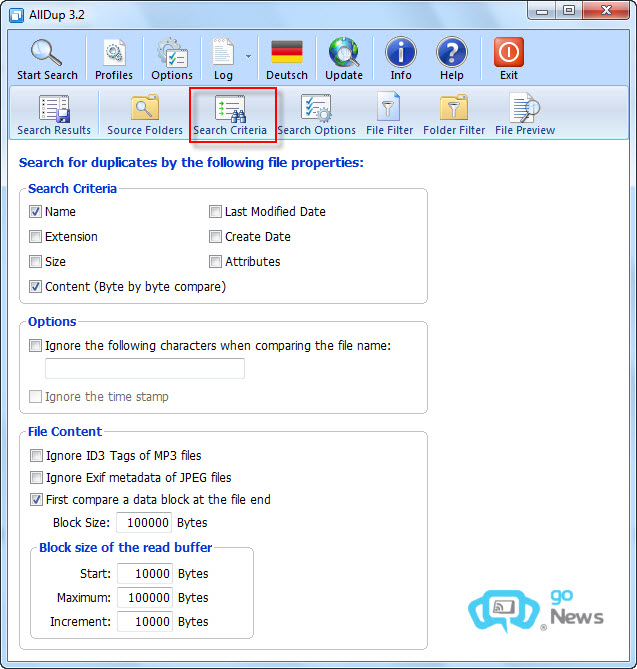Switch to the Source Folders tab
Viewport: 637px width, 669px height.
(145, 115)
